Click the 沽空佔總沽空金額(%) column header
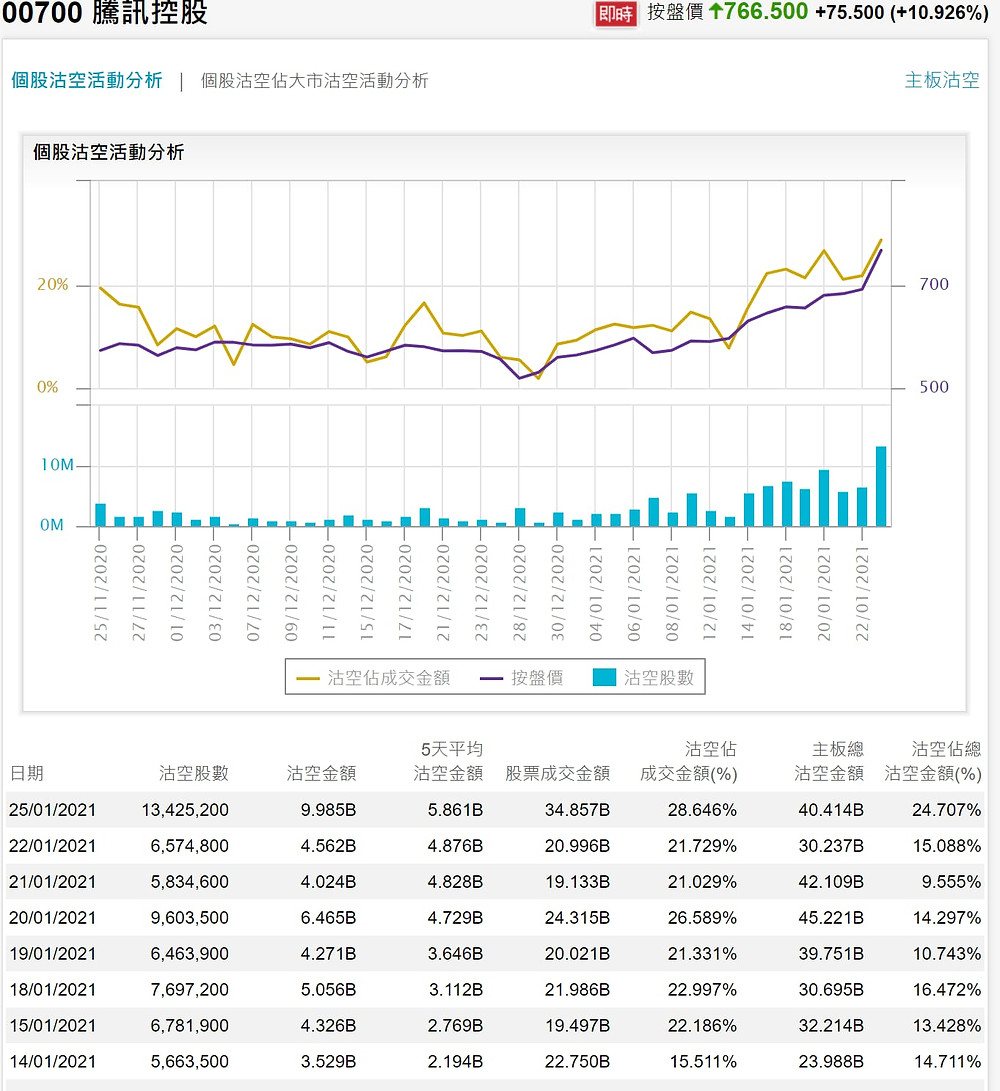Image resolution: width=1000 pixels, height=1091 pixels. [933, 761]
